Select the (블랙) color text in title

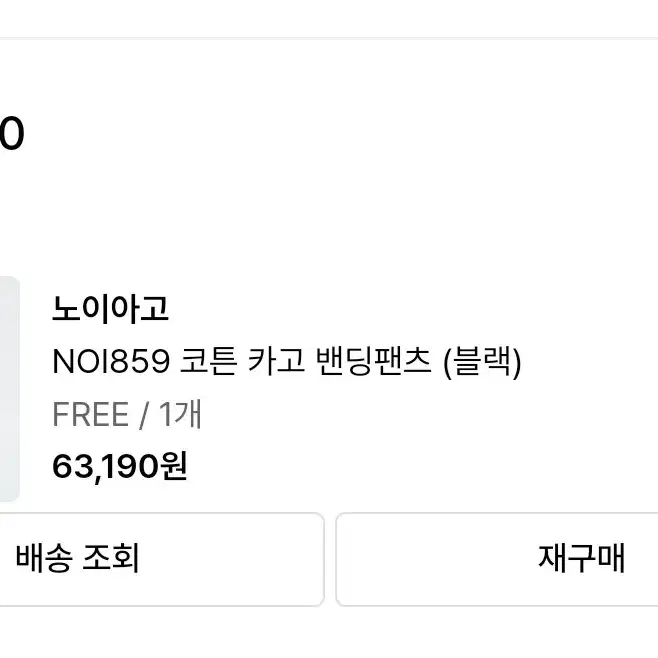pyautogui.click(x=482, y=363)
